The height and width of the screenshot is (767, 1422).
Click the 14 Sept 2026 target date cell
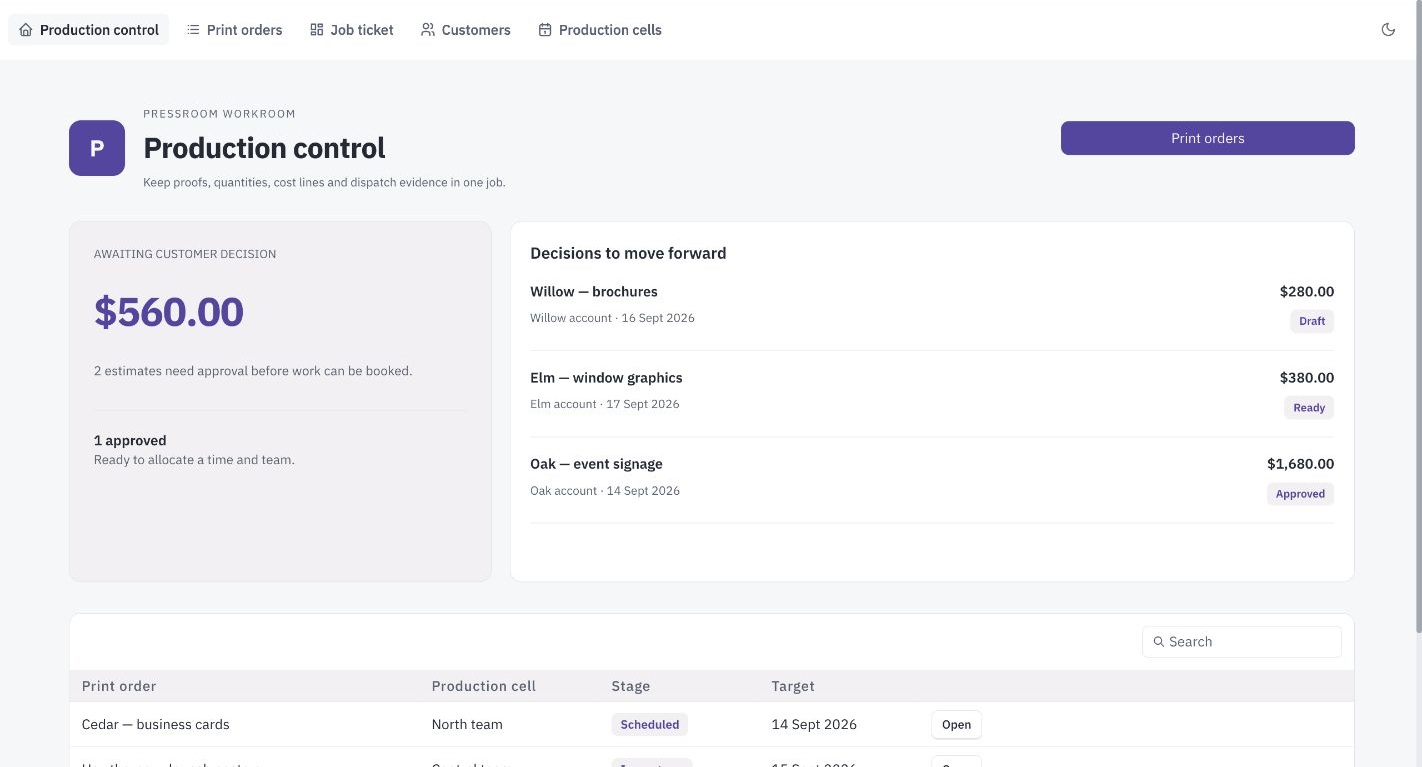(x=814, y=724)
